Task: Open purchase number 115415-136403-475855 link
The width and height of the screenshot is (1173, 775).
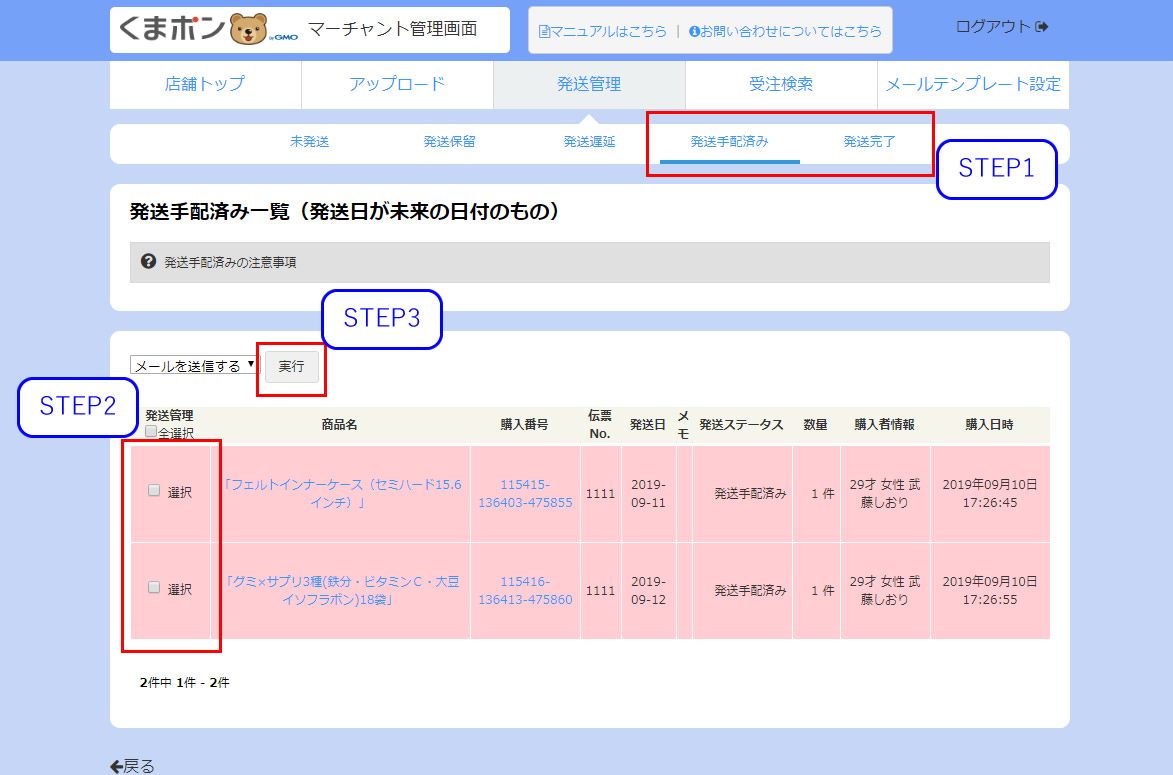Action: coord(525,493)
